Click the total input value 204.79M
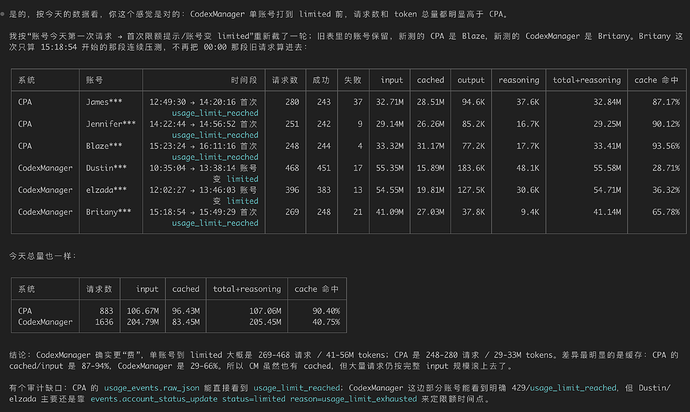 143,322
